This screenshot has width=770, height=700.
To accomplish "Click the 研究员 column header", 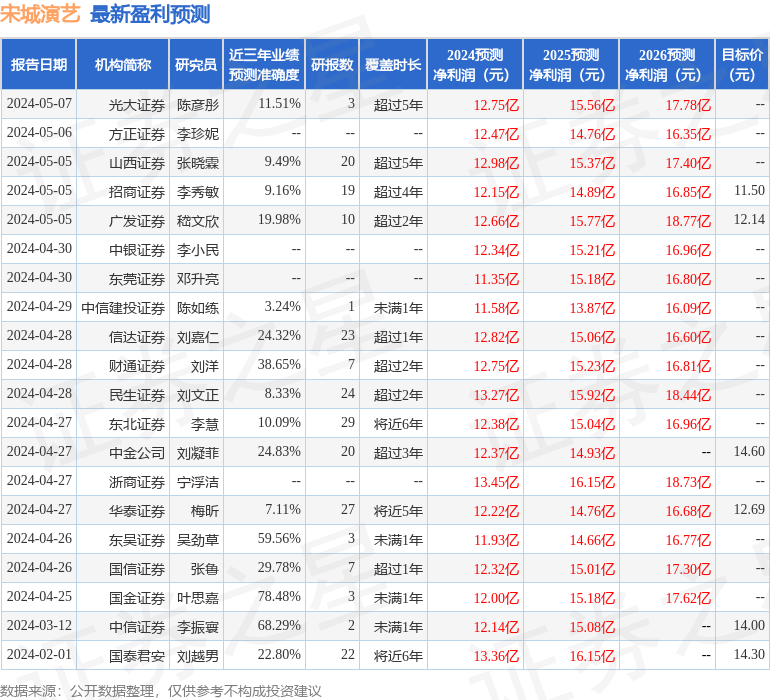I will [x=196, y=64].
